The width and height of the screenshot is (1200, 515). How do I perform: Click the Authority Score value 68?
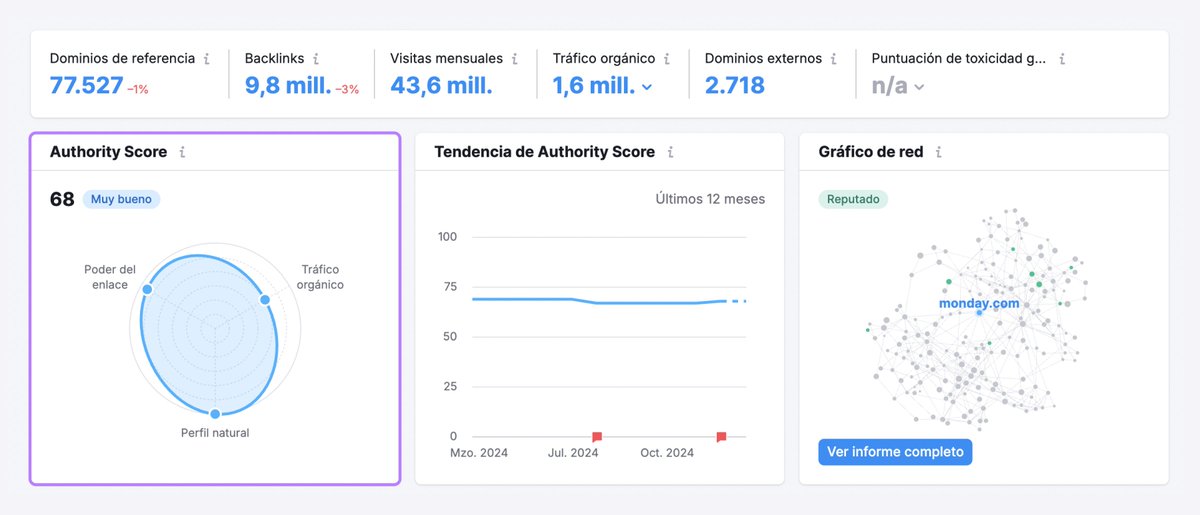tap(62, 199)
